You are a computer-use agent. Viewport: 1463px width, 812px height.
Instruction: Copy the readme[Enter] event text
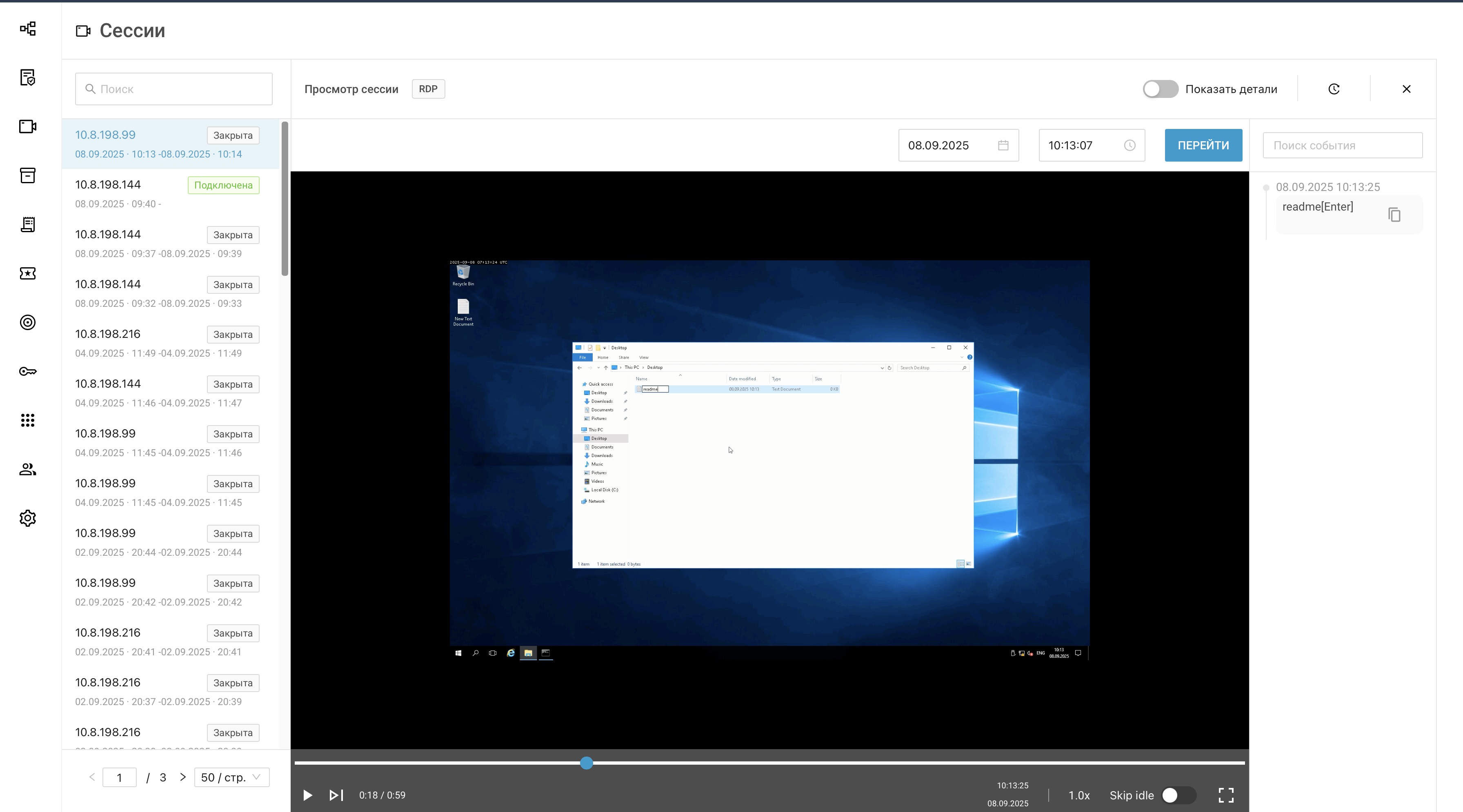(1394, 215)
